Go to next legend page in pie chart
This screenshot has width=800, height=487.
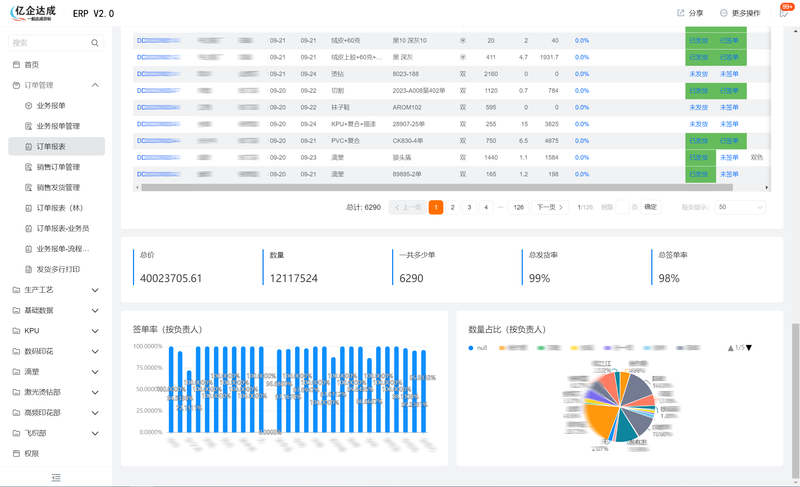point(749,348)
